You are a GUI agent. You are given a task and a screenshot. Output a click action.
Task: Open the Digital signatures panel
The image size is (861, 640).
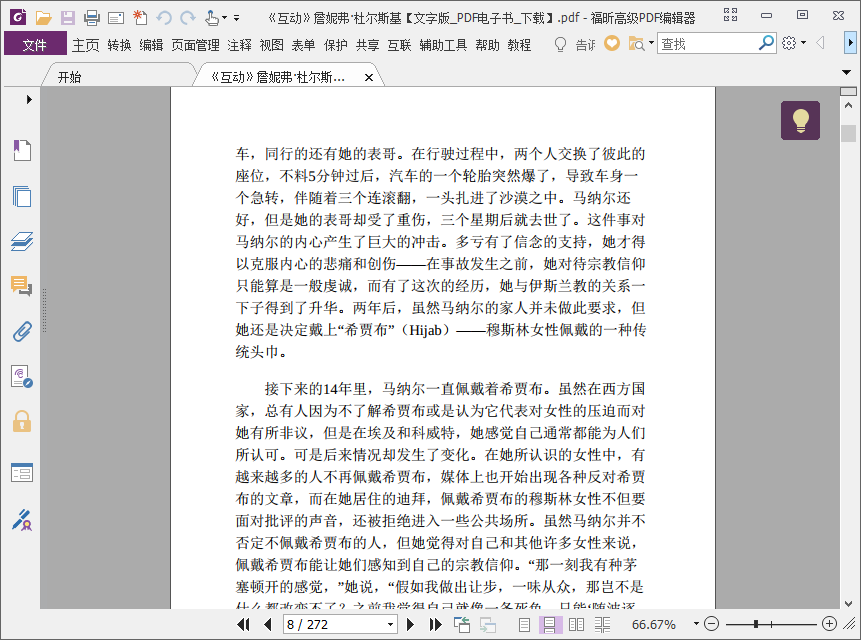(22, 377)
